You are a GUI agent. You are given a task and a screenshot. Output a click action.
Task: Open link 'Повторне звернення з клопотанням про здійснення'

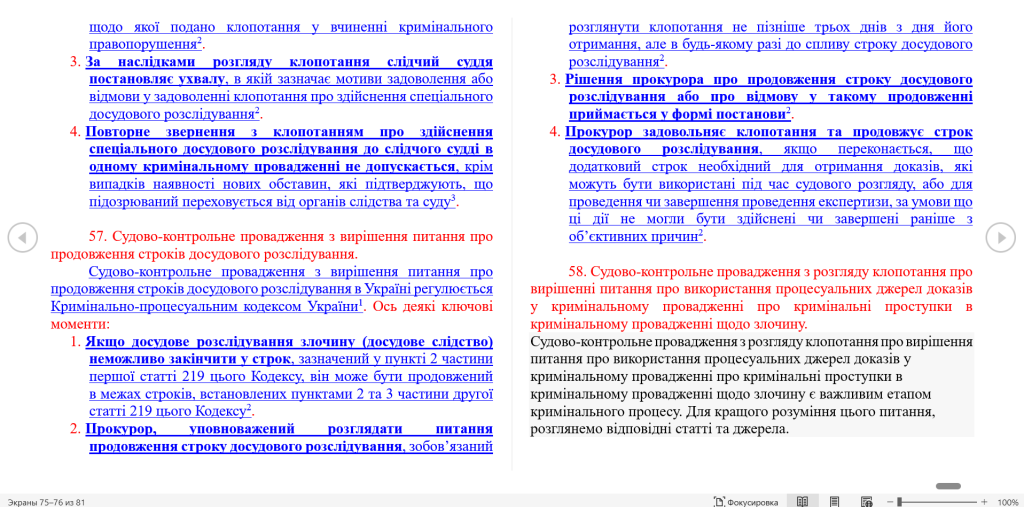pyautogui.click(x=289, y=132)
